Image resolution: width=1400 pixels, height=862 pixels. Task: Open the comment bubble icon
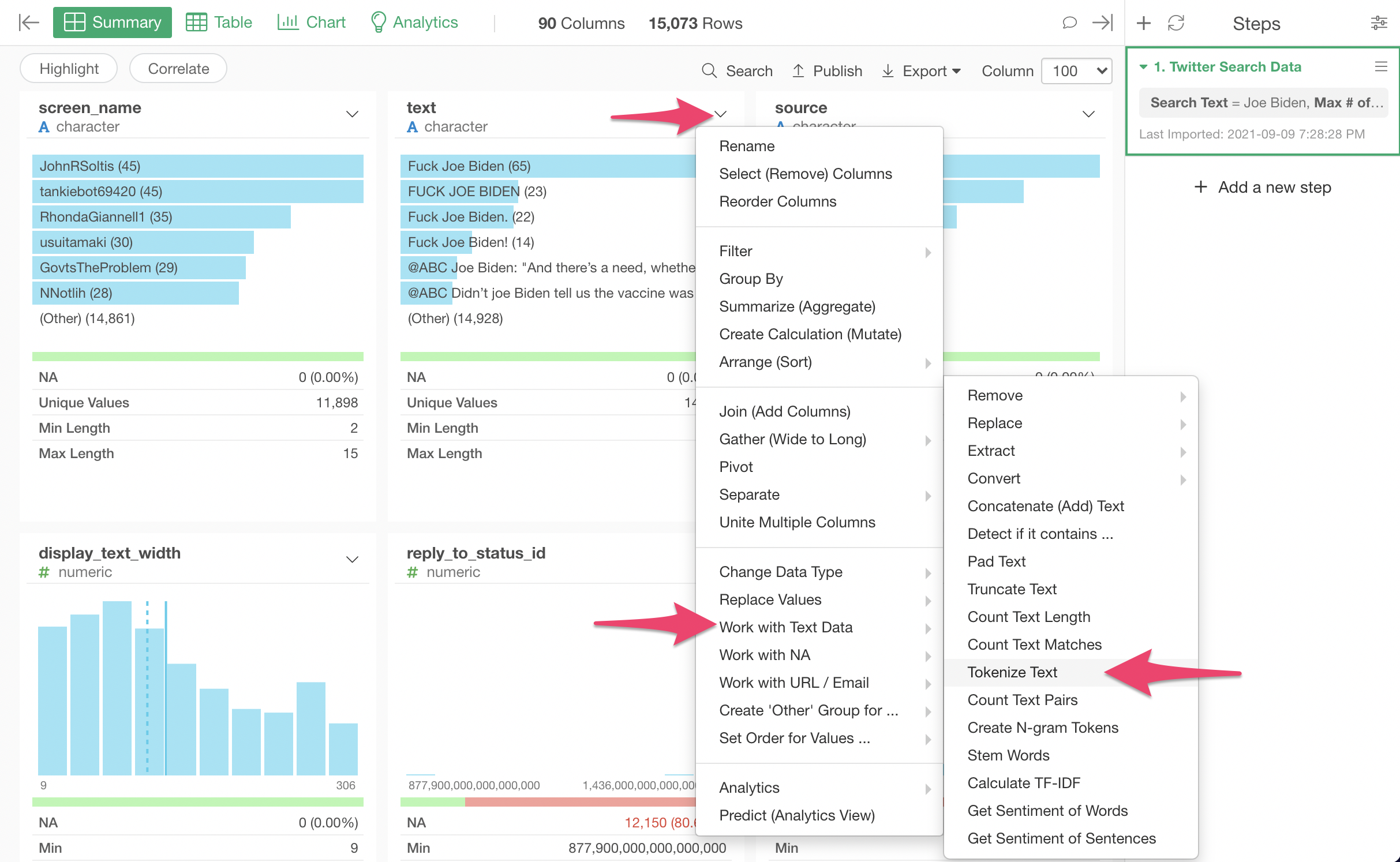1069,23
